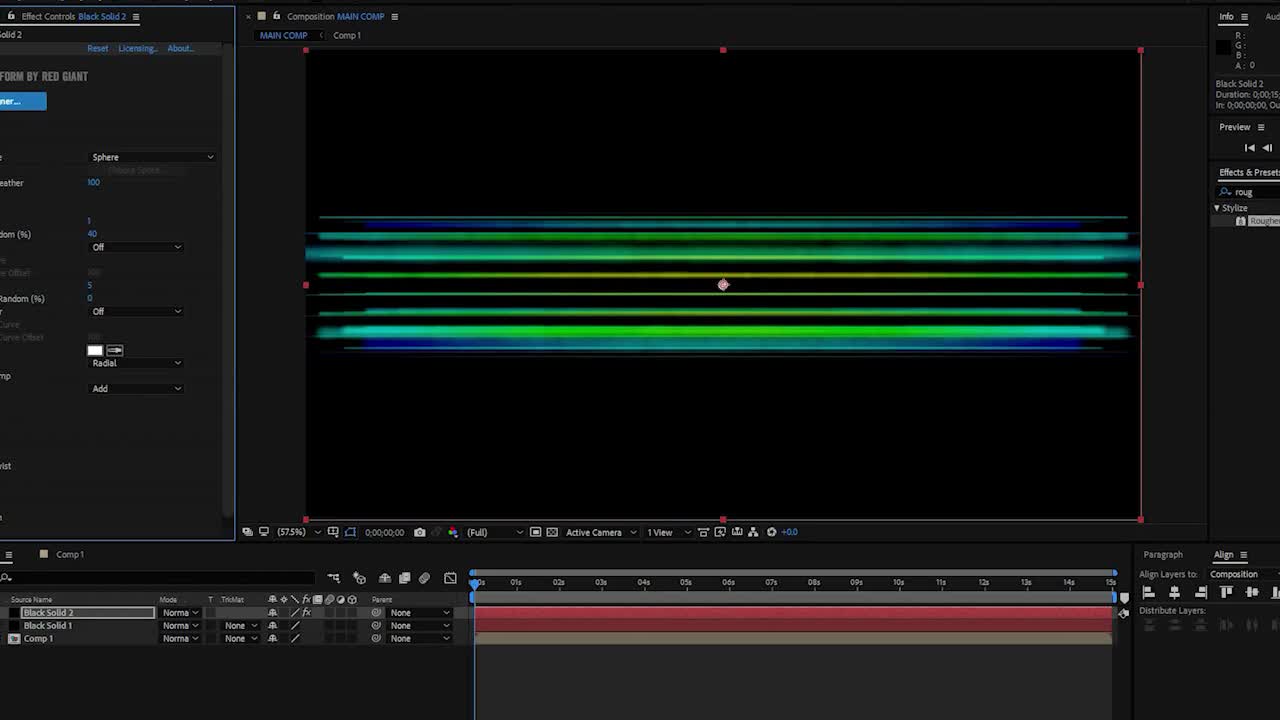Select the Black Solid 1 layer
The width and height of the screenshot is (1280, 720).
tap(48, 626)
